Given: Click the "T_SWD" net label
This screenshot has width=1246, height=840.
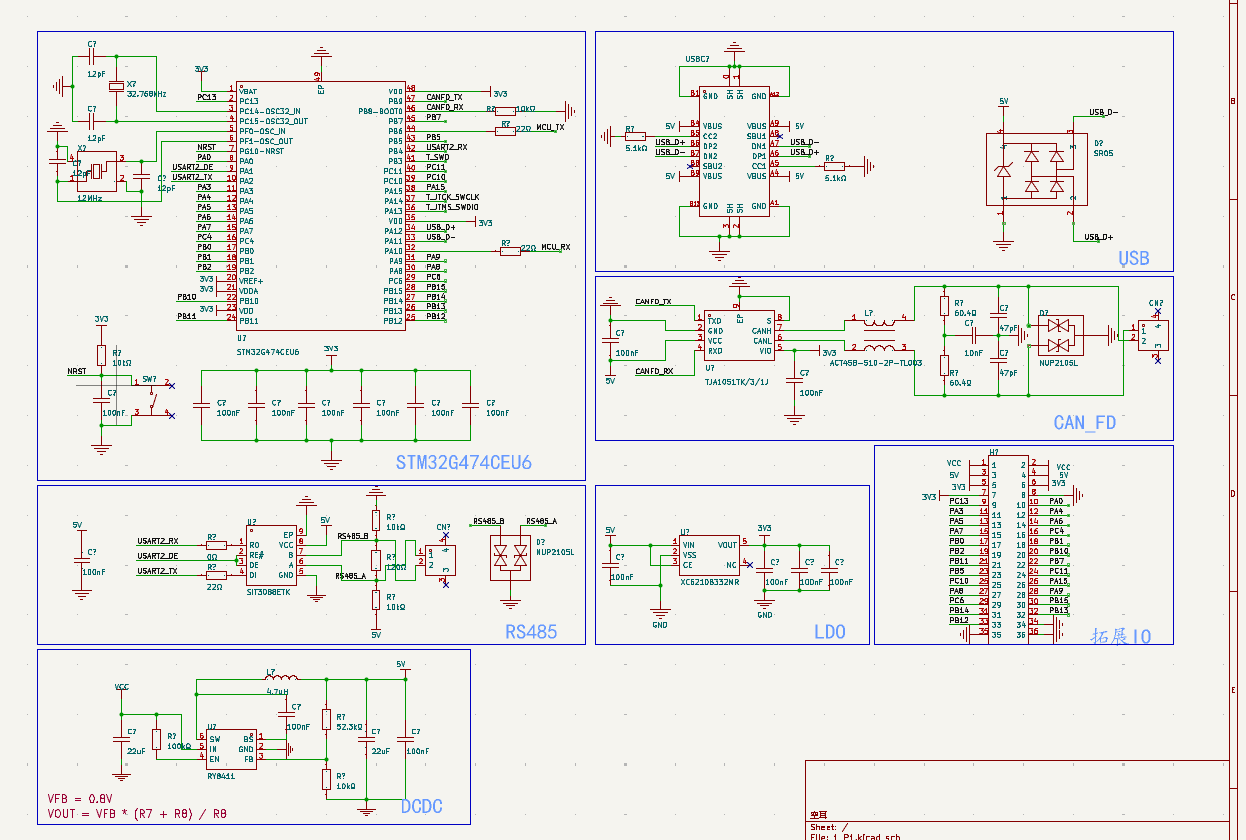Looking at the screenshot, I should (x=437, y=157).
